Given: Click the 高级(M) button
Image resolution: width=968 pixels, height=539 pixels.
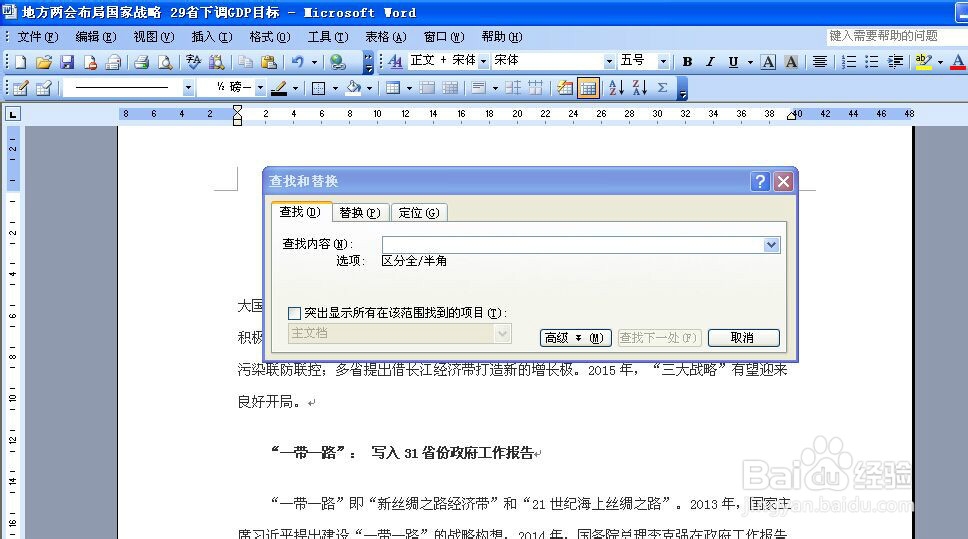Looking at the screenshot, I should coord(575,338).
